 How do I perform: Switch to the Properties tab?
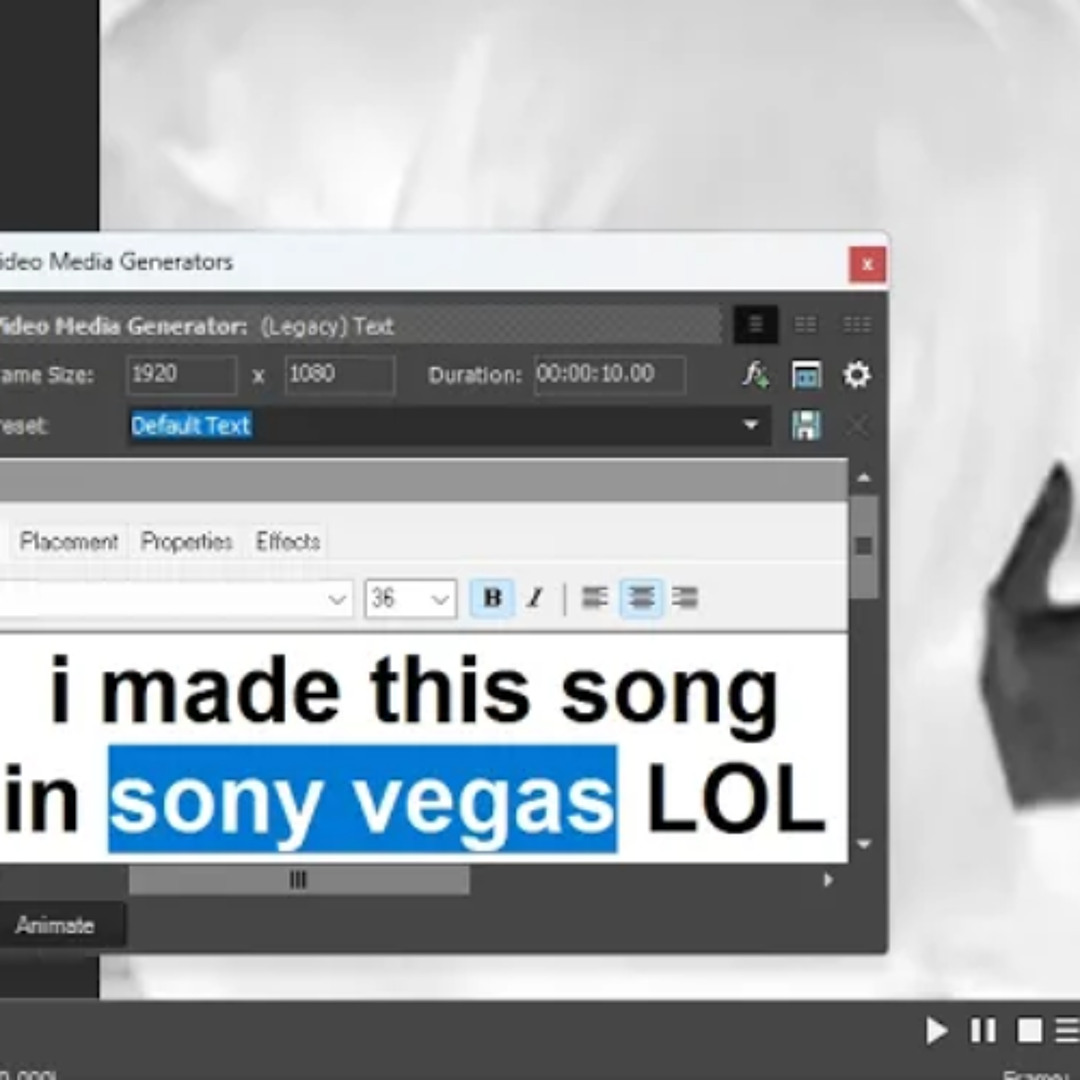[x=186, y=542]
